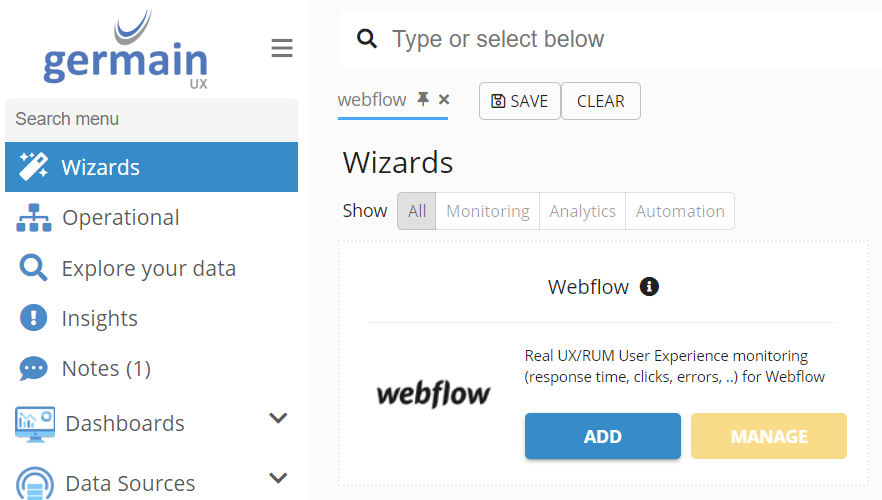Screen dimensions: 882x500
Task: Click the hamburger menu icon
Action: coord(282,48)
